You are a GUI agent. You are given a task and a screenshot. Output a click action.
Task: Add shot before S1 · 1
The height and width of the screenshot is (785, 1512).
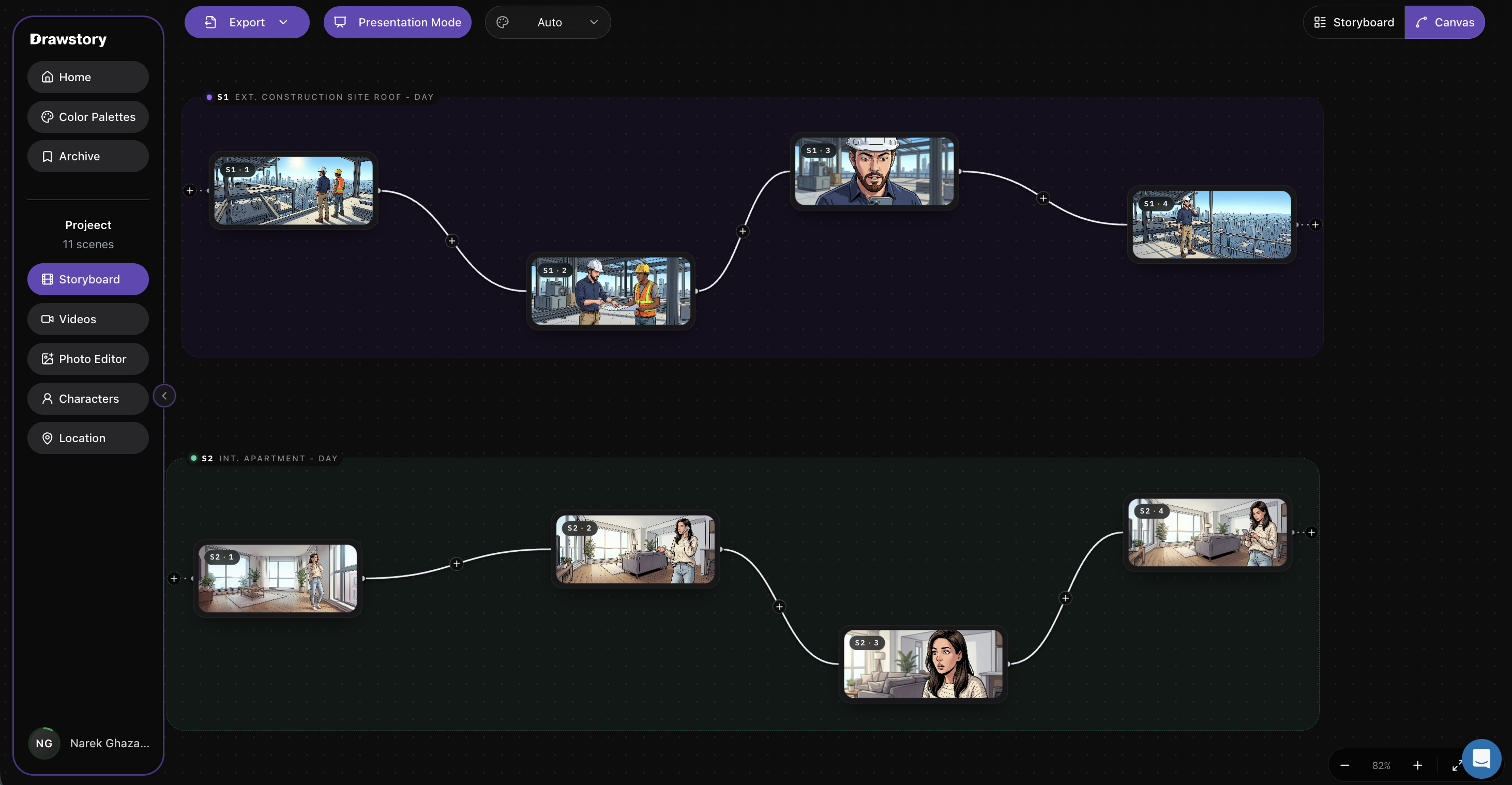click(x=190, y=190)
